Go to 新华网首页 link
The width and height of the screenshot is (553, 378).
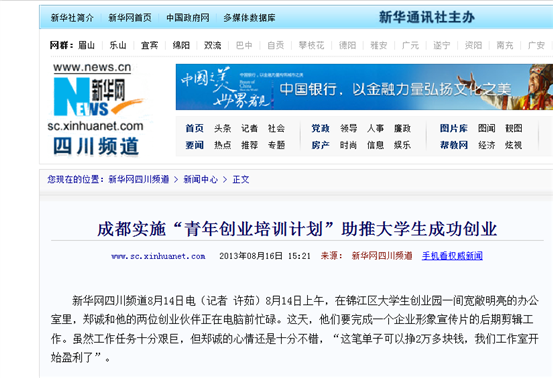click(x=130, y=18)
